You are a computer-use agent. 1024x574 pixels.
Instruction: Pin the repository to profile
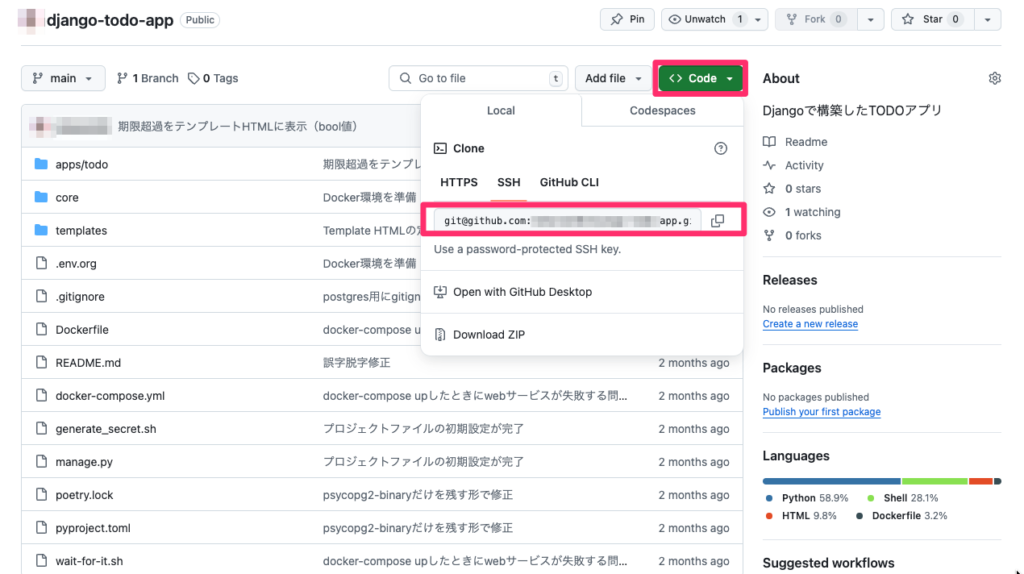pos(627,19)
